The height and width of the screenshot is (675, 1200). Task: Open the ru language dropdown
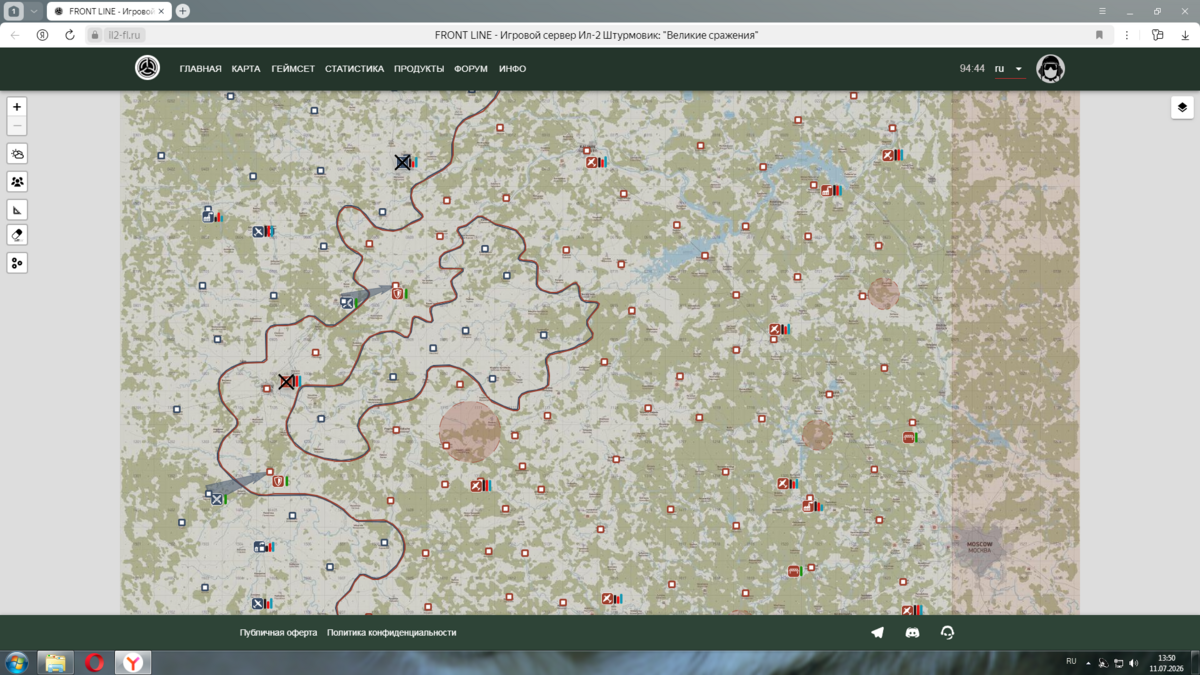[x=1009, y=69]
